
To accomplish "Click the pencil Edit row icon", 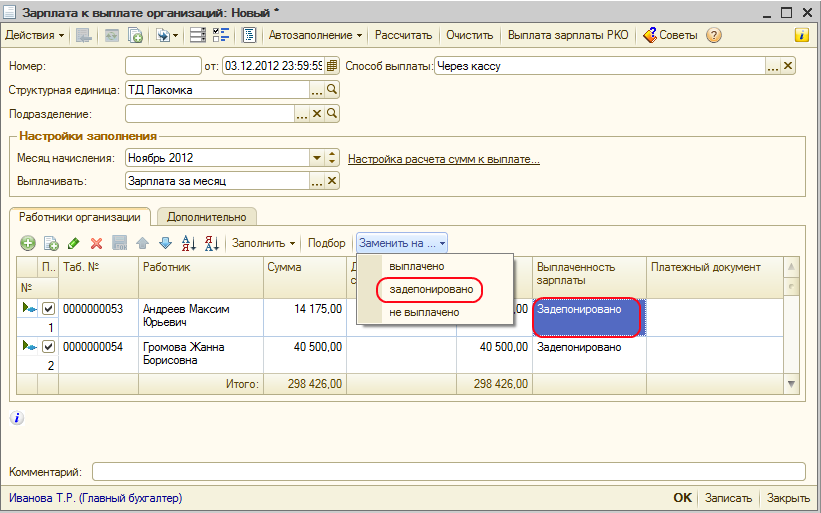I will tap(74, 243).
